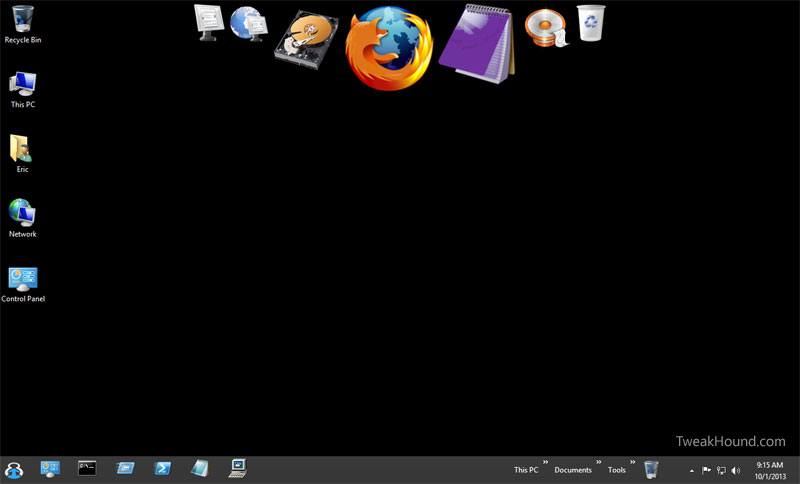Image resolution: width=800 pixels, height=484 pixels.
Task: Open the Run dialog taskbar icon
Action: click(x=125, y=468)
